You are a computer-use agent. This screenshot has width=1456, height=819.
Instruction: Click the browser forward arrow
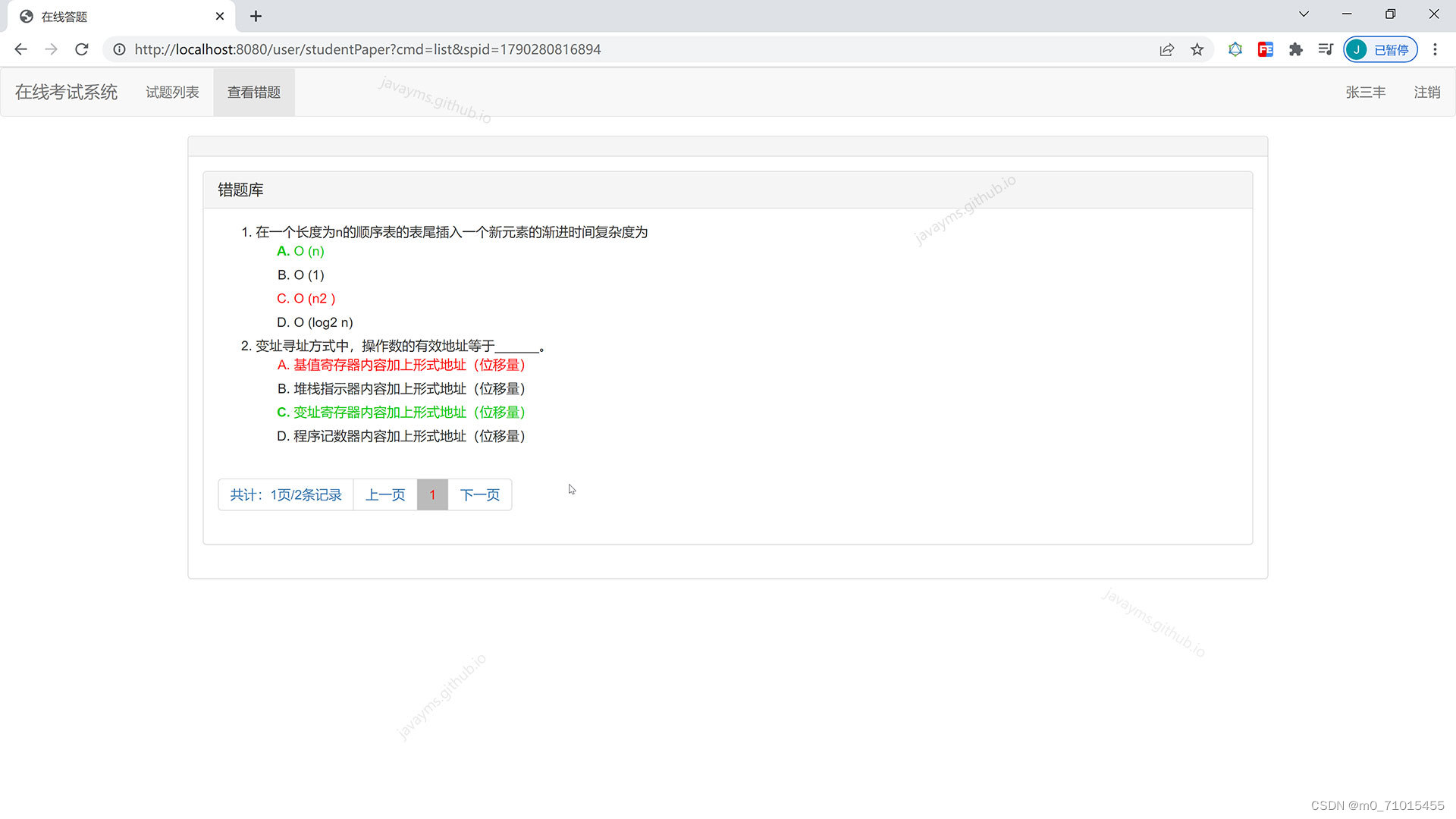point(51,49)
